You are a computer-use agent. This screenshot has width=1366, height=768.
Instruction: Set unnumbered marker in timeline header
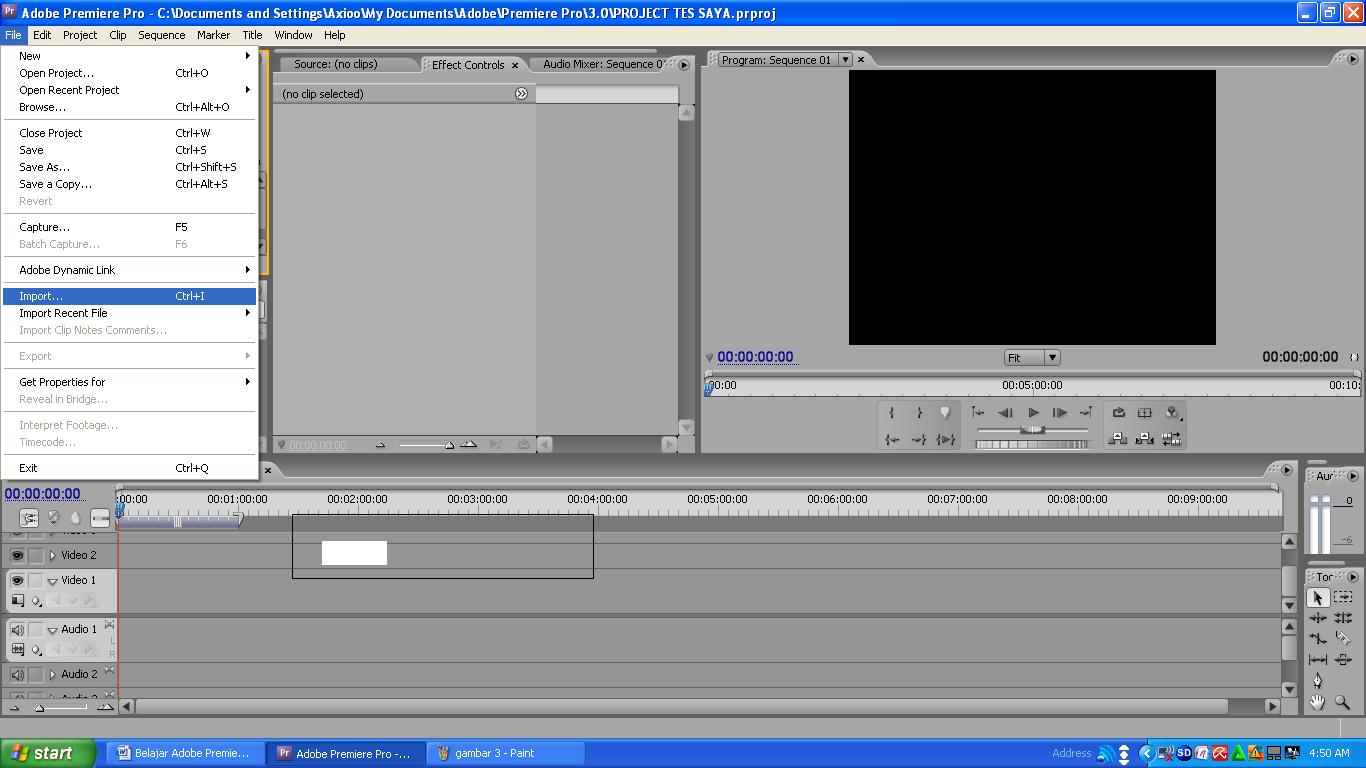point(75,517)
